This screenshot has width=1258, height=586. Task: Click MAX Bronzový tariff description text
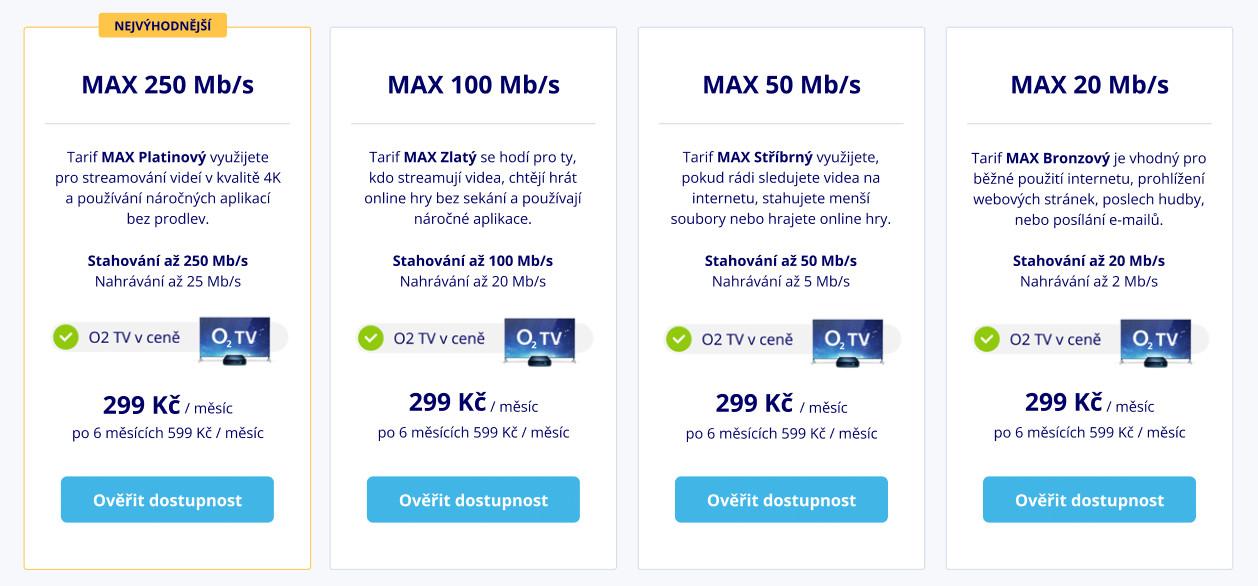coord(1089,188)
